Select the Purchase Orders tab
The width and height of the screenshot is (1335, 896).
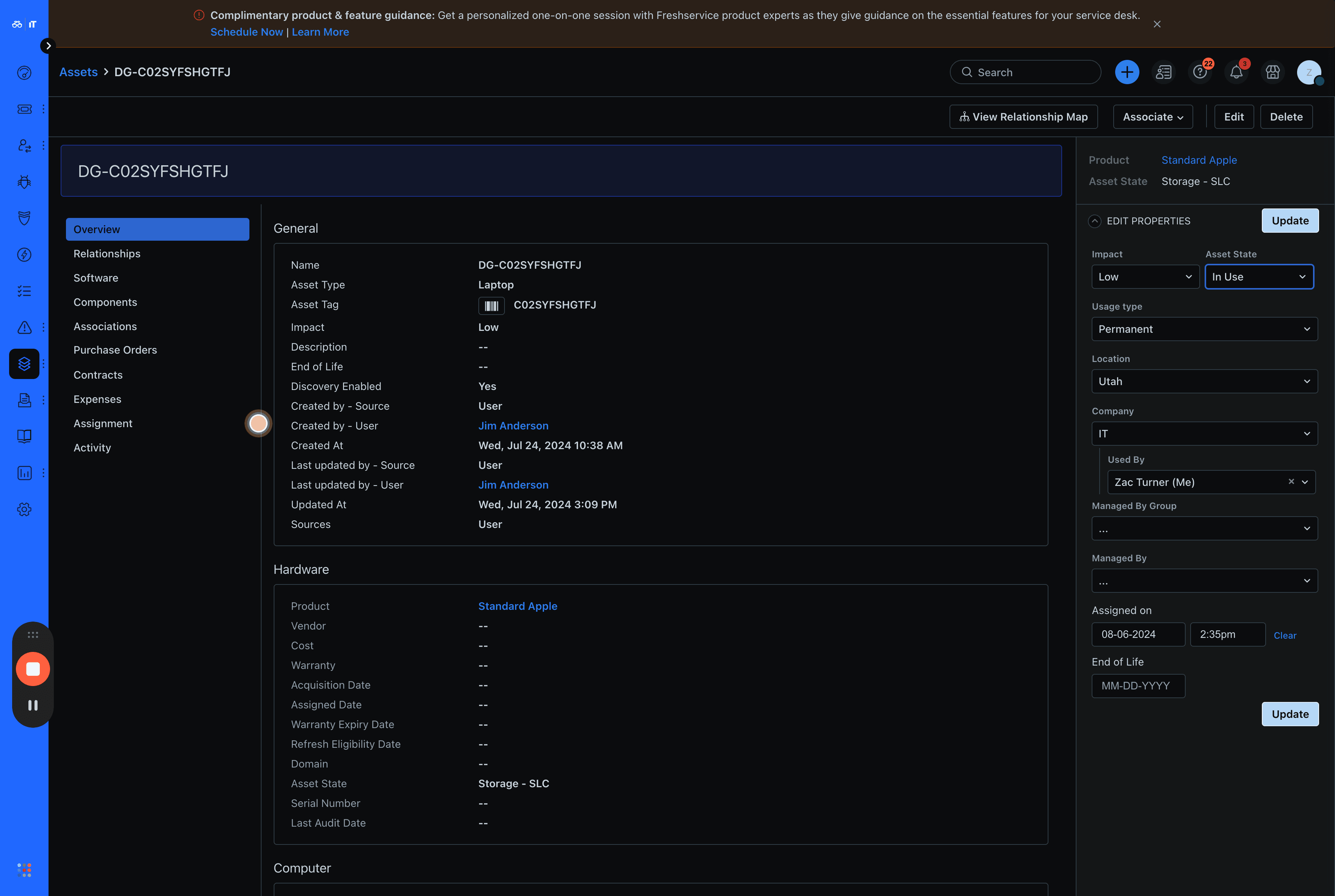tap(115, 350)
